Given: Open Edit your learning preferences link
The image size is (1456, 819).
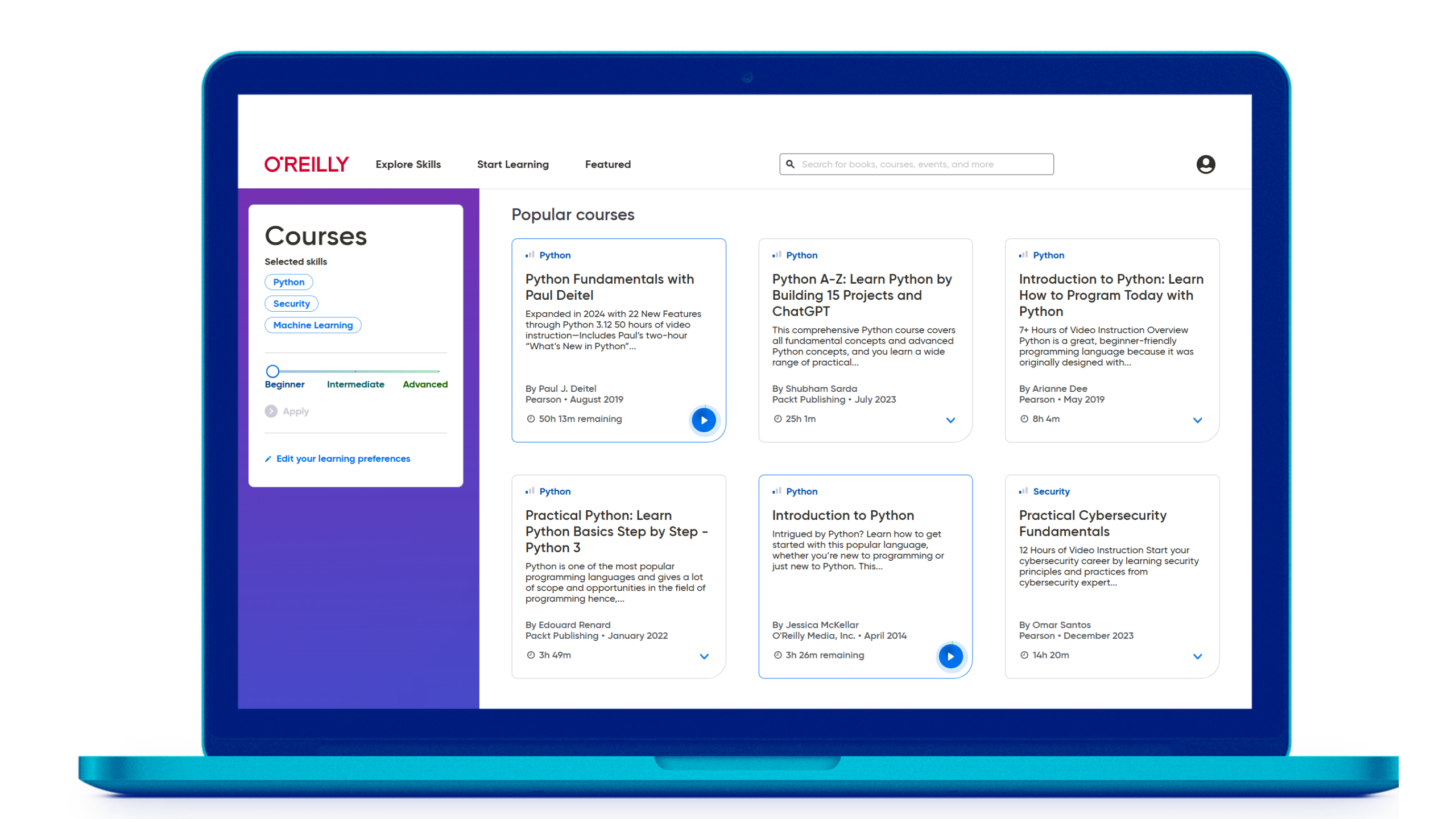Looking at the screenshot, I should (343, 459).
